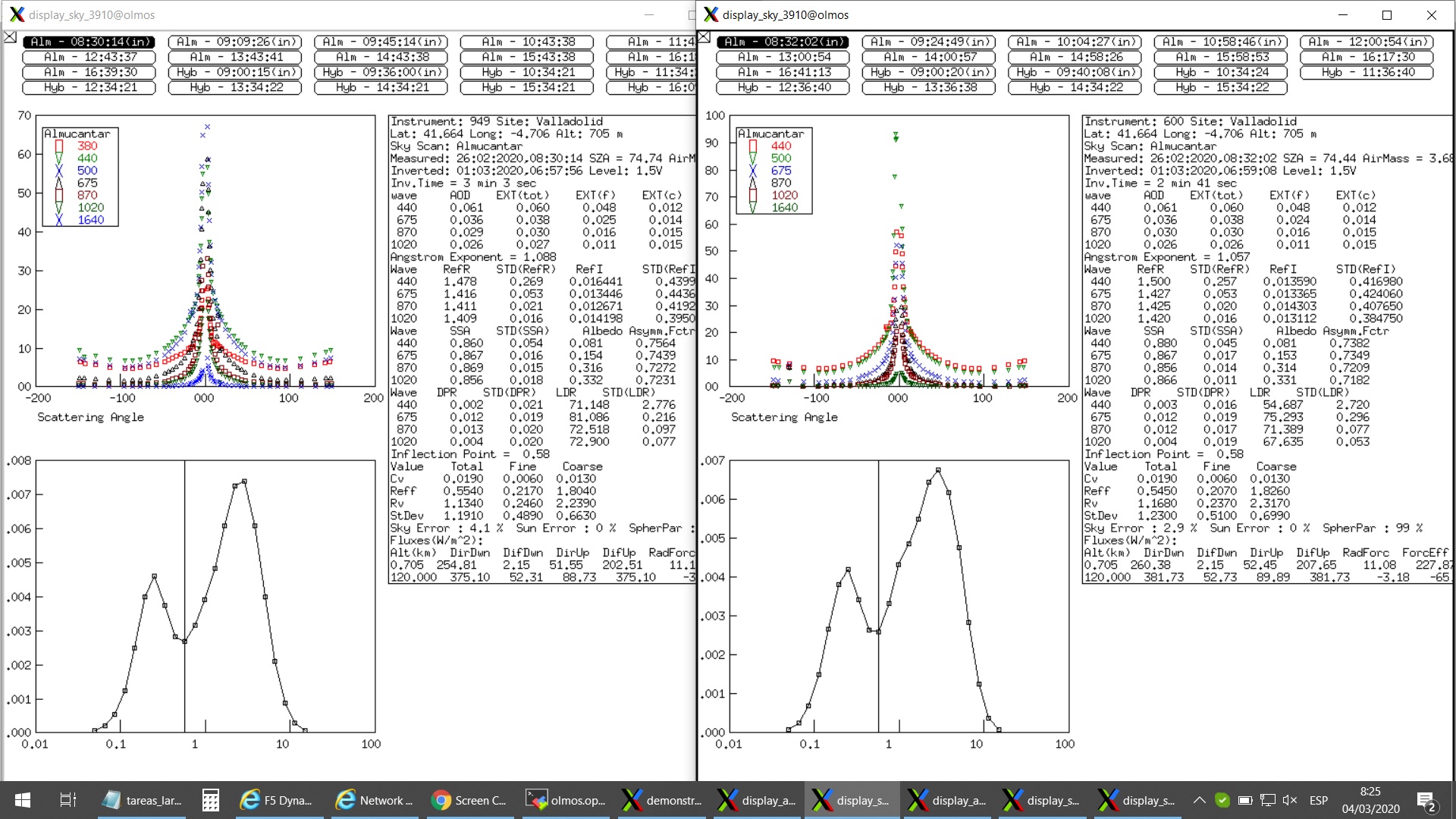Click 1640 legend entry in right Almucantar plot
Image resolution: width=1456 pixels, height=819 pixels.
(x=785, y=207)
